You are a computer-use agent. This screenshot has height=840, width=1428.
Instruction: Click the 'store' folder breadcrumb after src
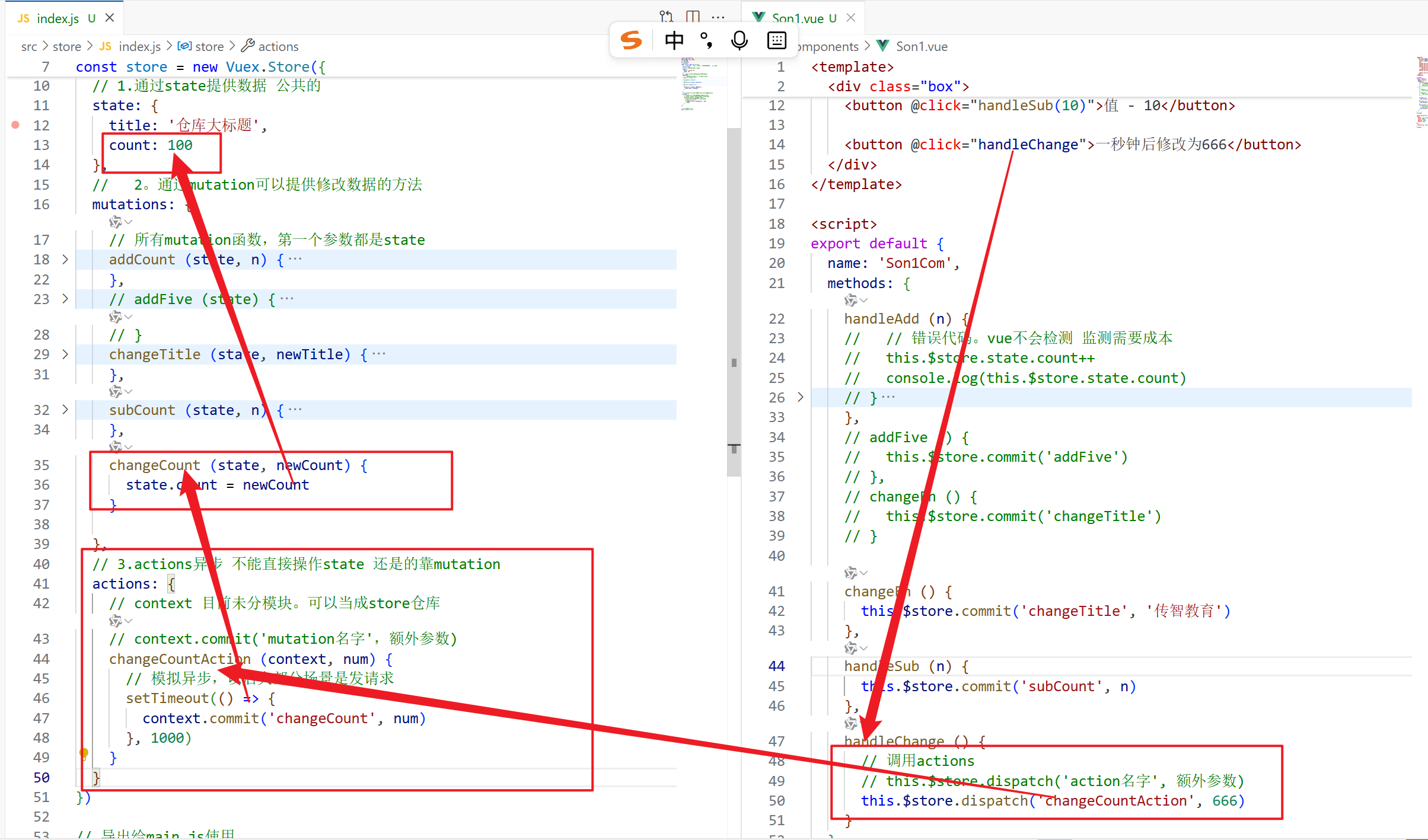click(x=66, y=46)
